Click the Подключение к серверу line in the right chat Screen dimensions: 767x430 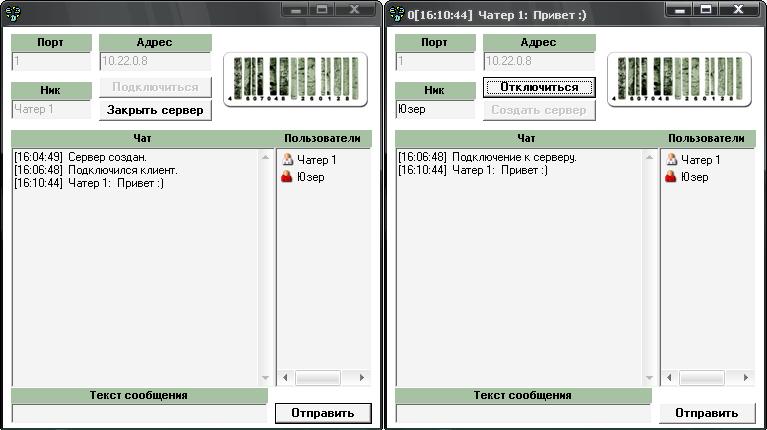point(487,157)
